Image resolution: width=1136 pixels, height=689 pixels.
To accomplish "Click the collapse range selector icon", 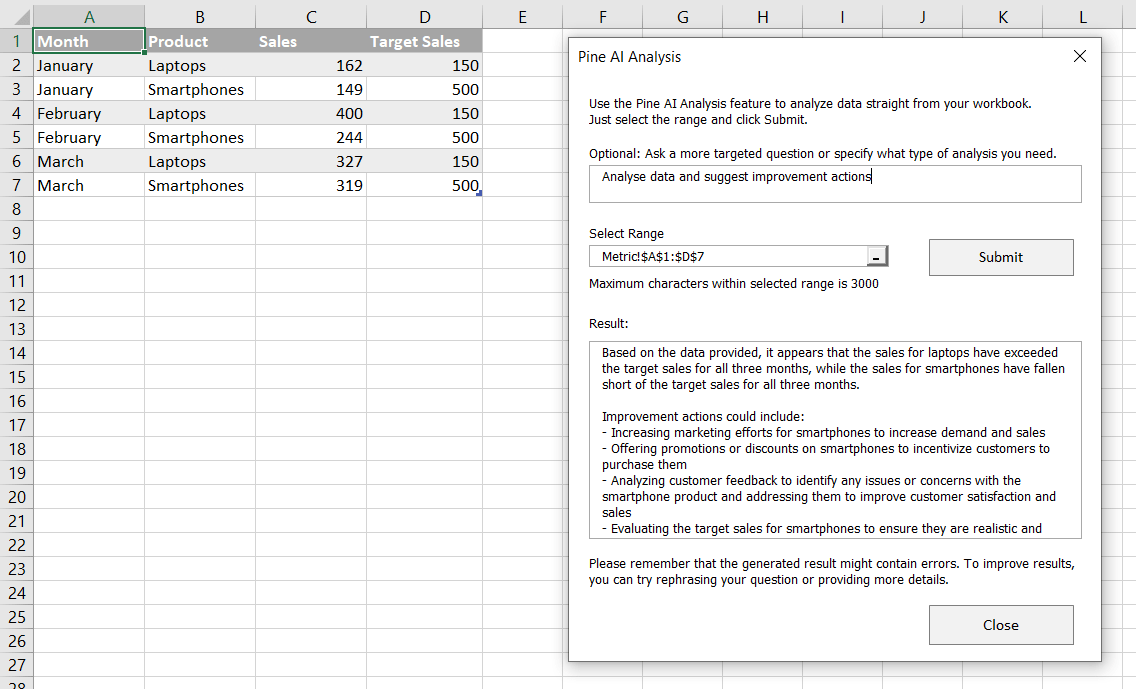I will [x=876, y=256].
